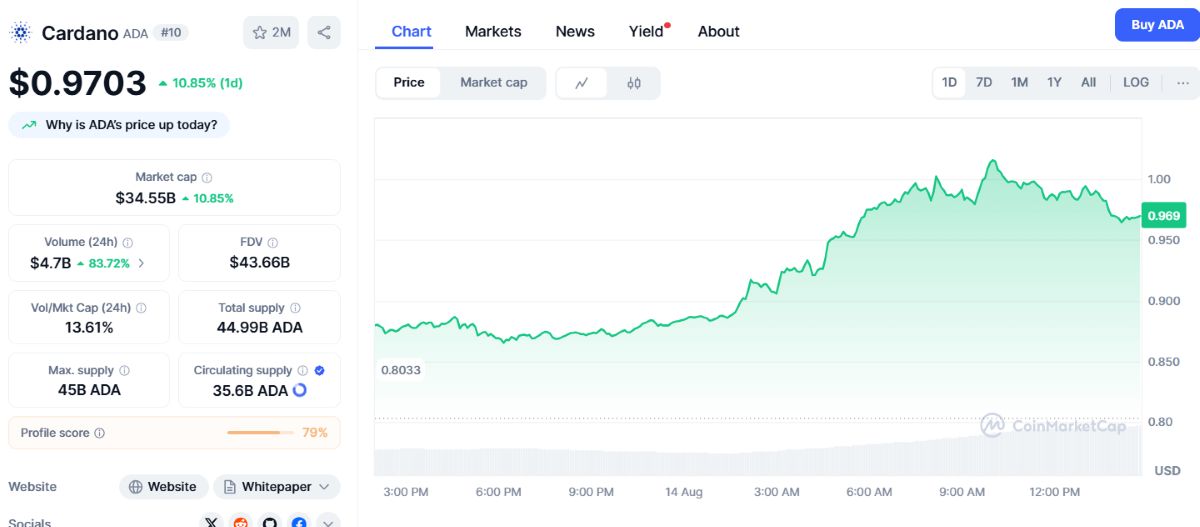This screenshot has width=1200, height=527.
Task: Click the $34.55B market cap value
Action: tap(145, 198)
